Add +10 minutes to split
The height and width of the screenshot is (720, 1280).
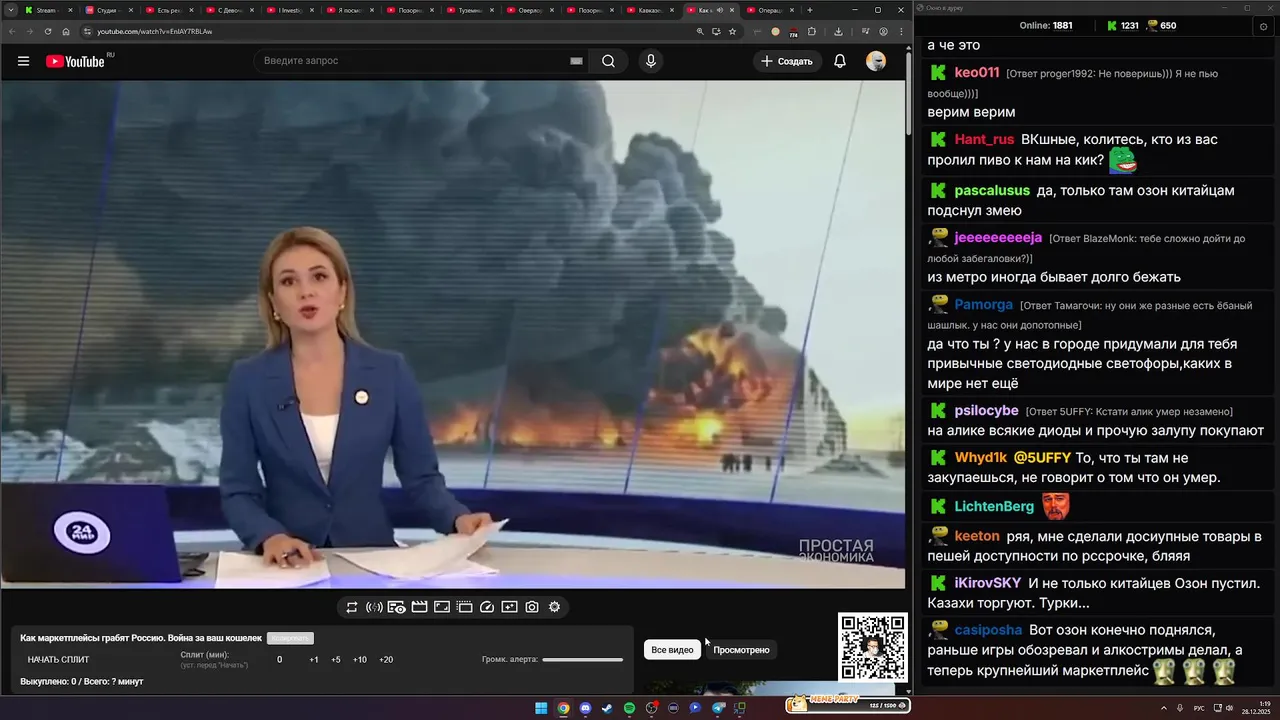tap(359, 660)
